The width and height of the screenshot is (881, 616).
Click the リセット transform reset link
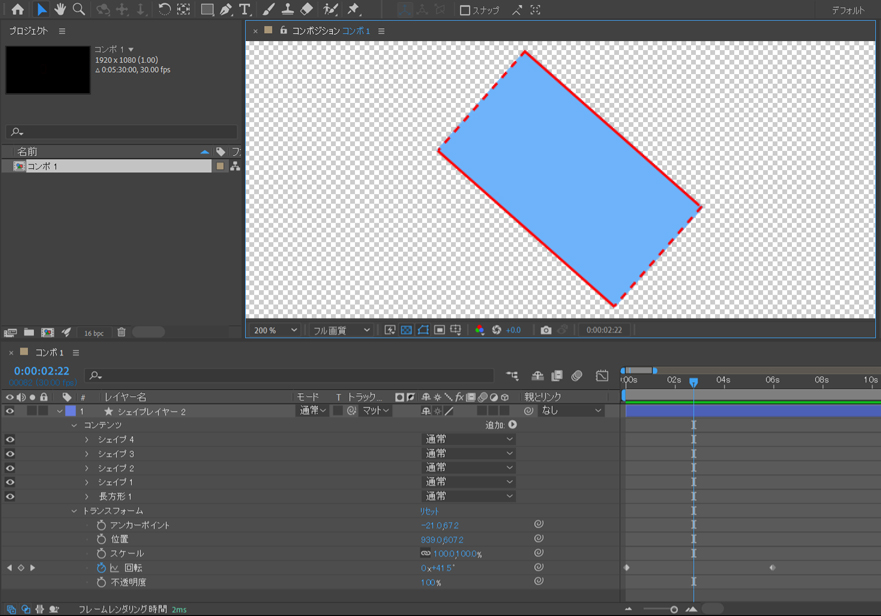[429, 511]
